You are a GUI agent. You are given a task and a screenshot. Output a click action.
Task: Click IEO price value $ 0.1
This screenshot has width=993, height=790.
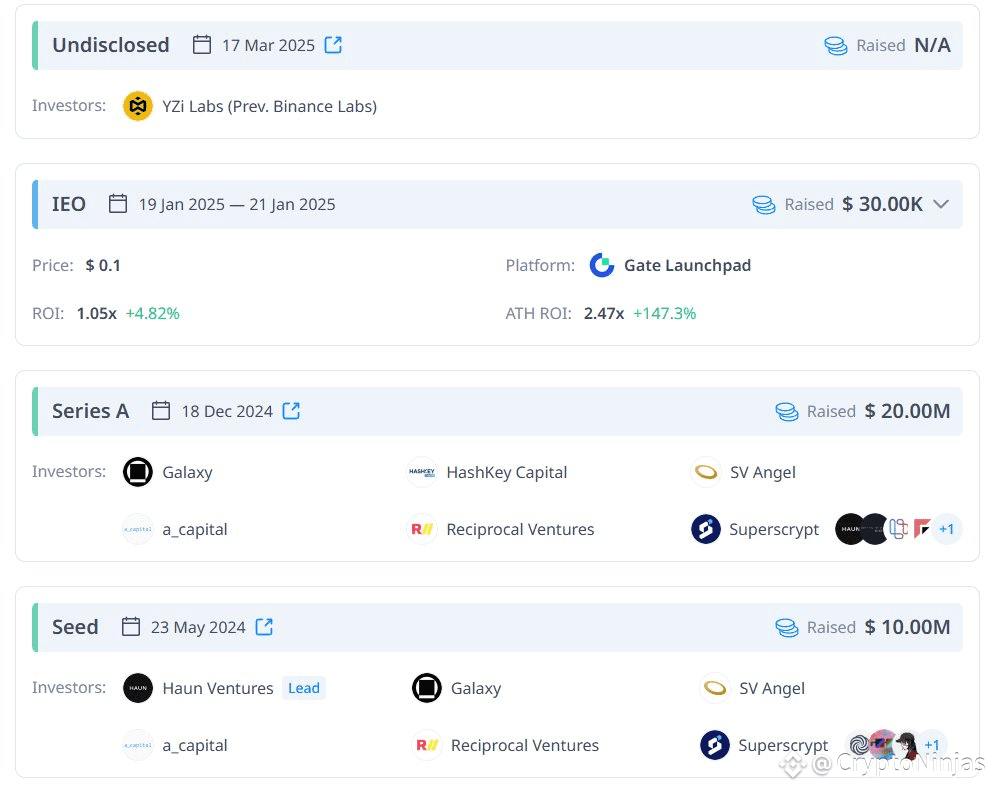tap(103, 265)
